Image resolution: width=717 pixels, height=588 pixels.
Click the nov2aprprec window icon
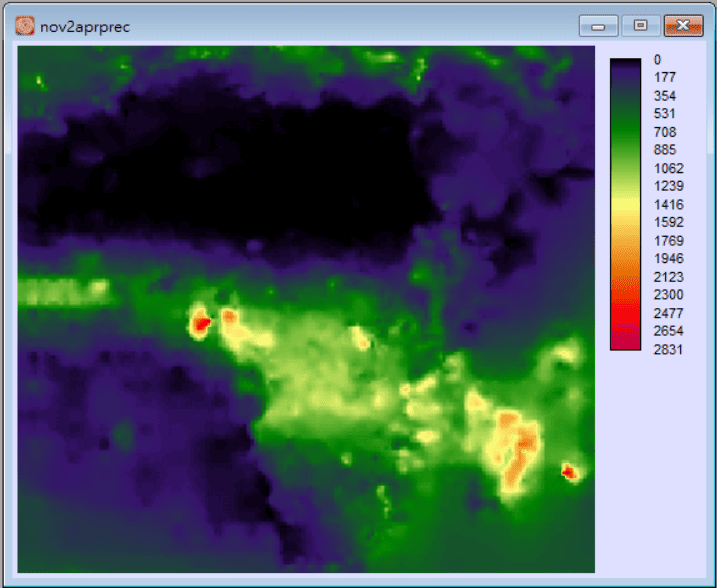(25, 26)
